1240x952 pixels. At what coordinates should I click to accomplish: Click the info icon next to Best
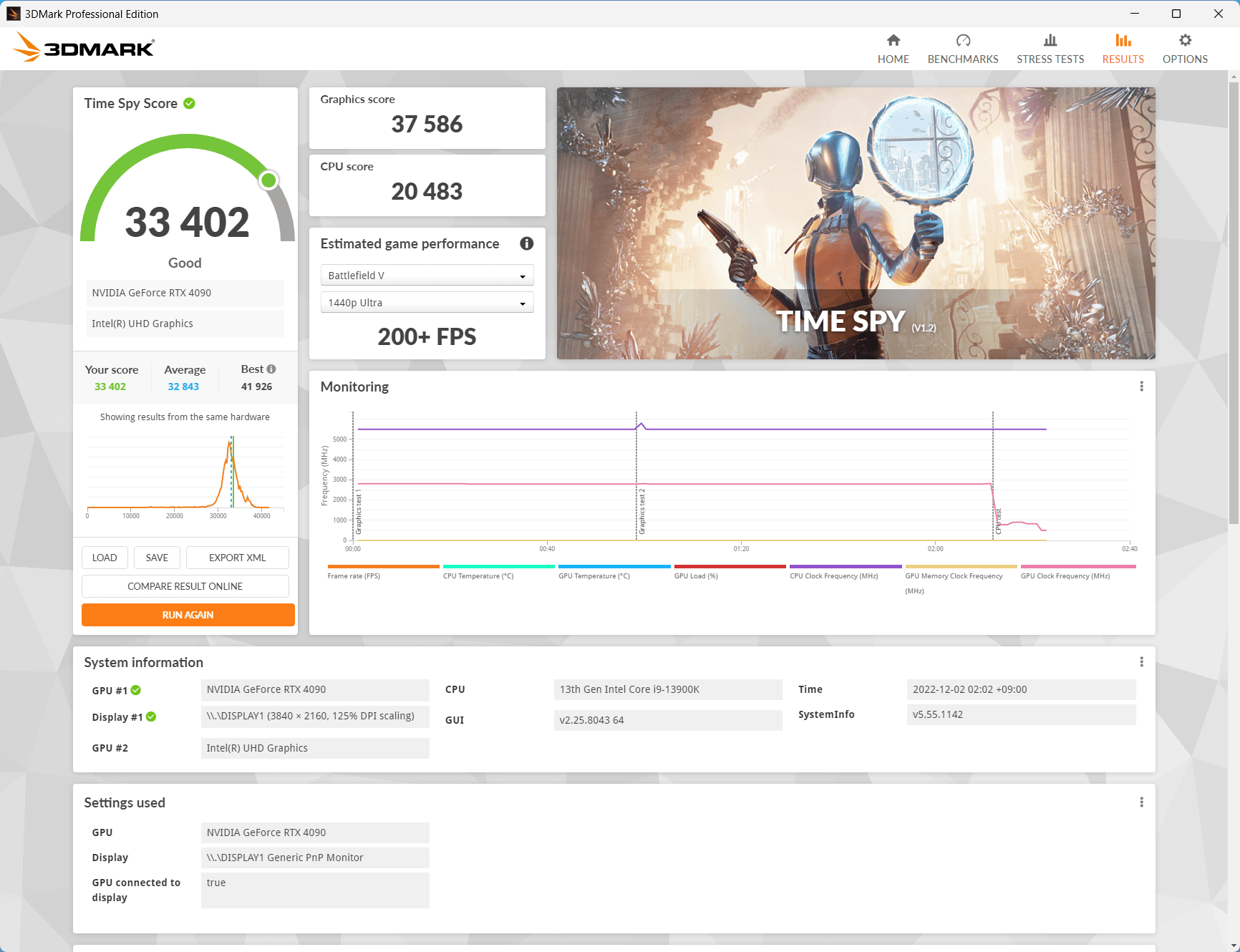(x=271, y=369)
